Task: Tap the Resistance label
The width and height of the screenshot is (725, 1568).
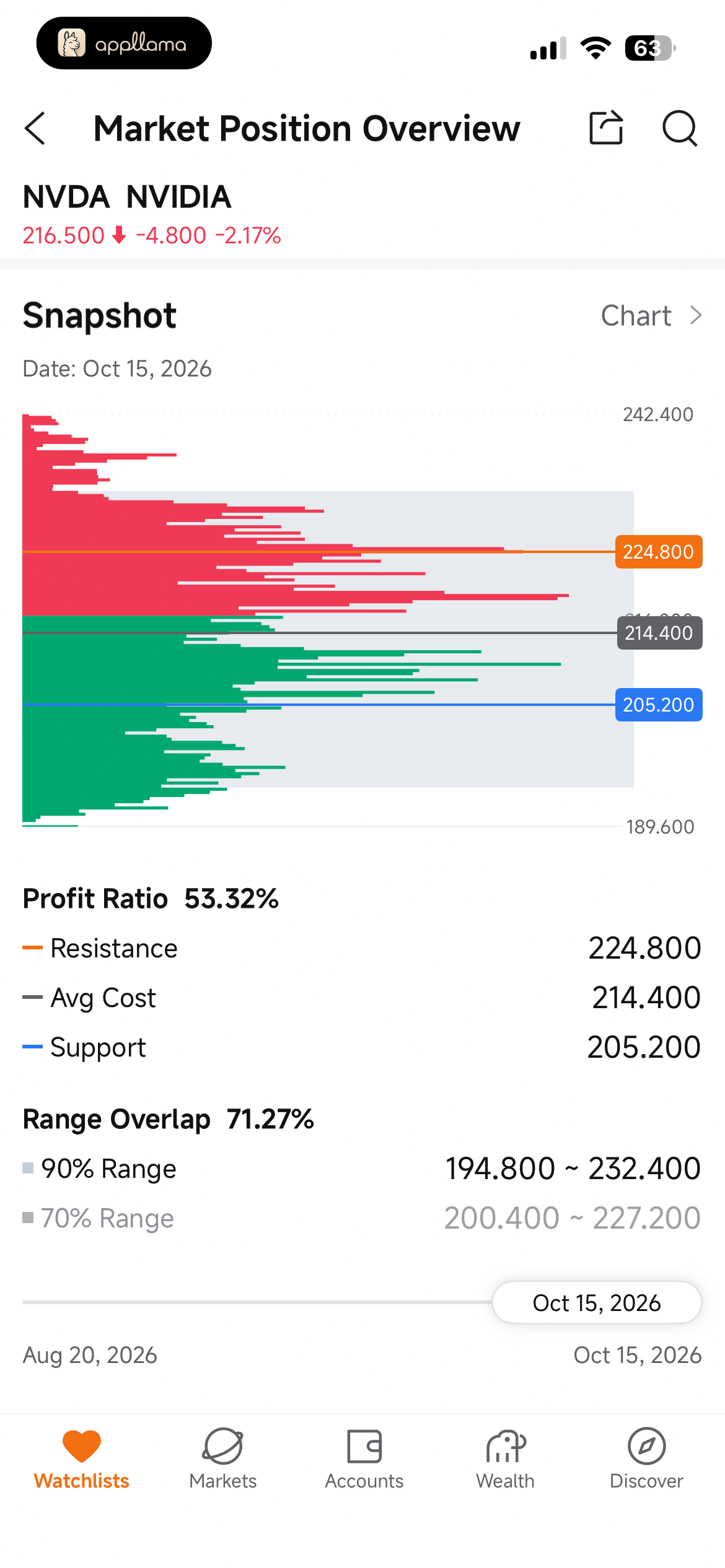Action: [x=114, y=948]
